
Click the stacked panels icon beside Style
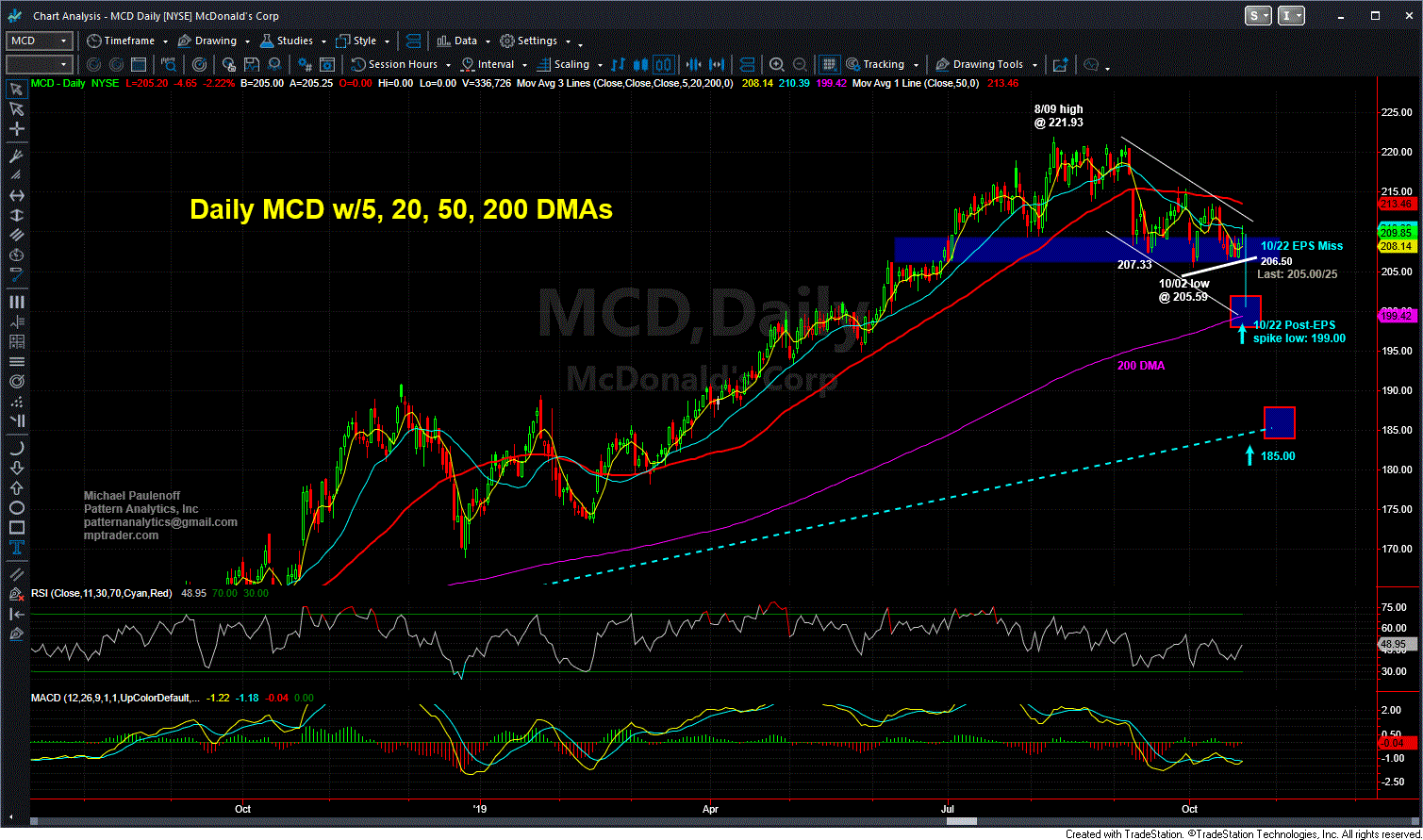(x=413, y=41)
